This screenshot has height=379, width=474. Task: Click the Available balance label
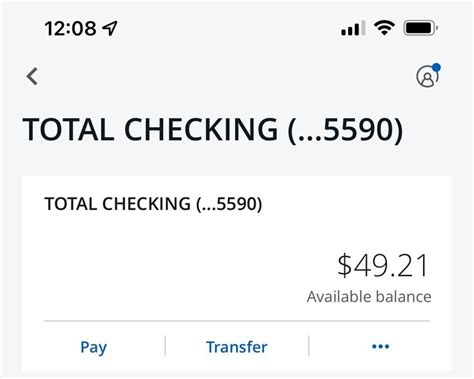369,296
